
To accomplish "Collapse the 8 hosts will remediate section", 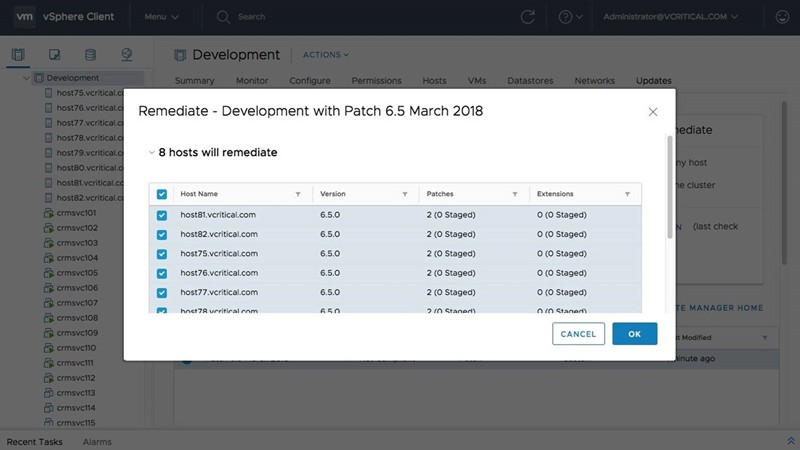I will pyautogui.click(x=151, y=153).
